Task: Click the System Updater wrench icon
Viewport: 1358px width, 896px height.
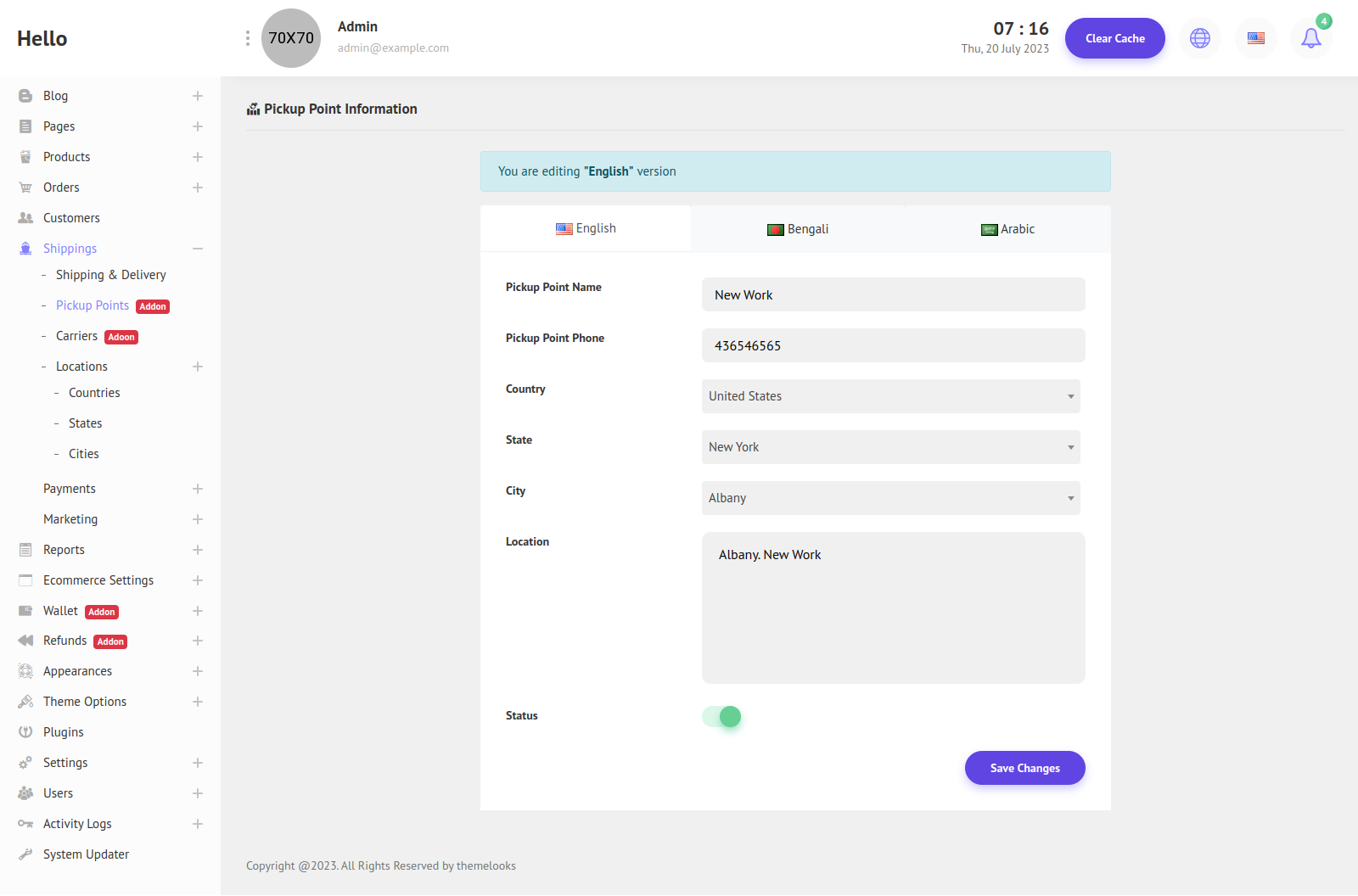Action: point(25,854)
